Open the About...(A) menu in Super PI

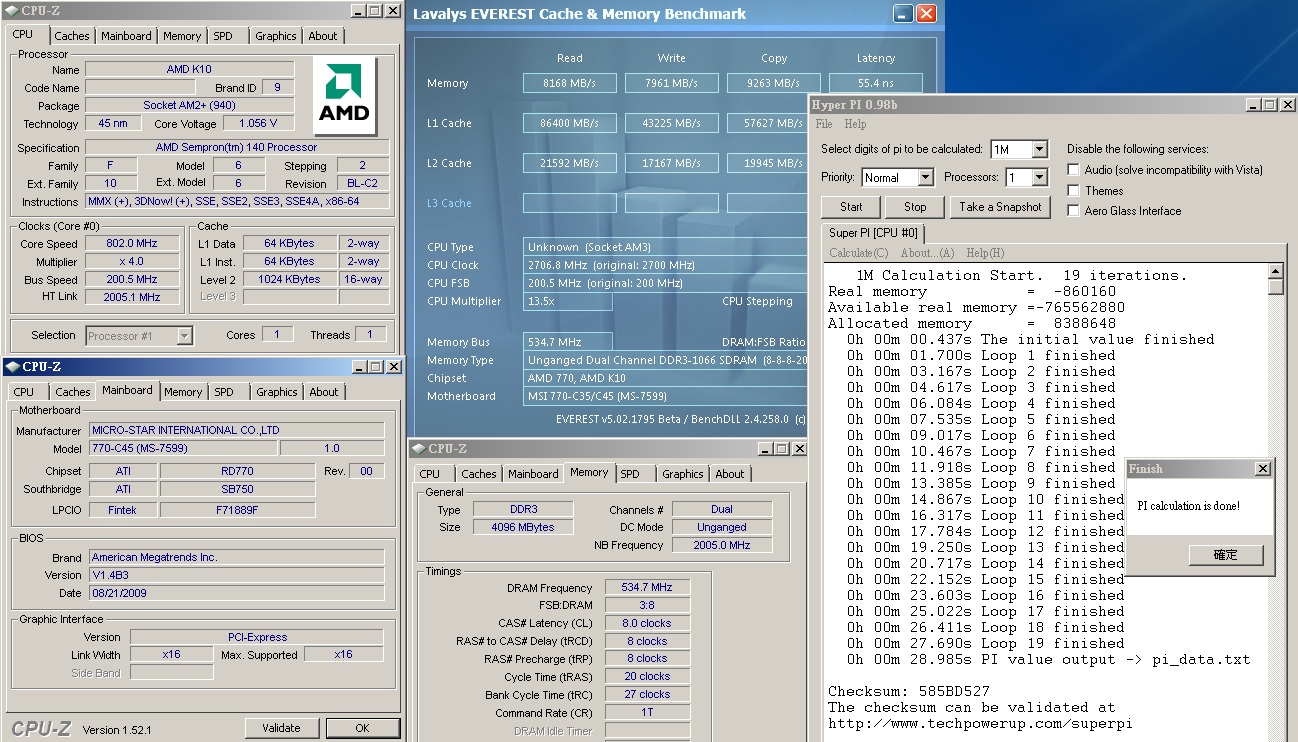pyautogui.click(x=927, y=253)
